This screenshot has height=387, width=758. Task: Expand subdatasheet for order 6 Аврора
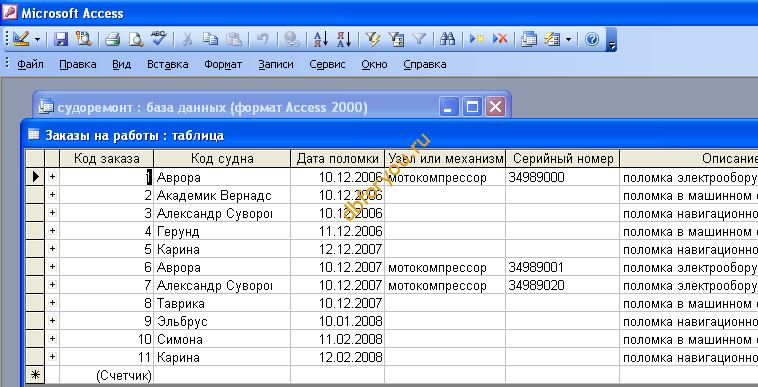pyautogui.click(x=52, y=266)
